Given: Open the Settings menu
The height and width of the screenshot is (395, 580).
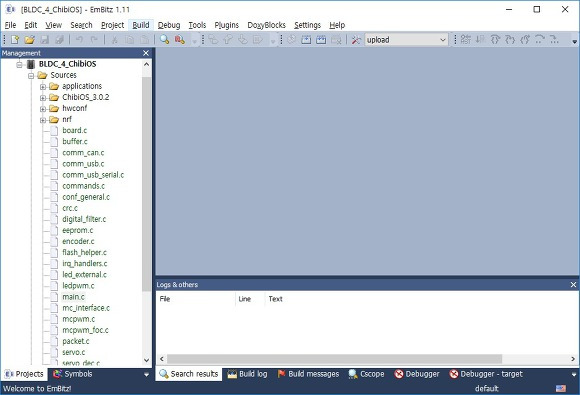Looking at the screenshot, I should click(x=307, y=25).
